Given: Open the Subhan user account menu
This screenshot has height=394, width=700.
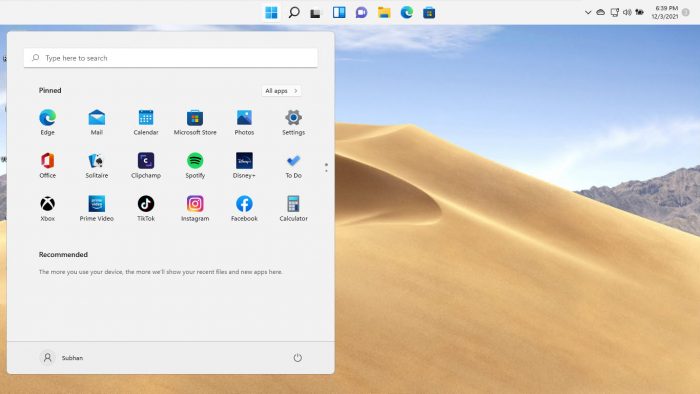Looking at the screenshot, I should click(x=62, y=358).
